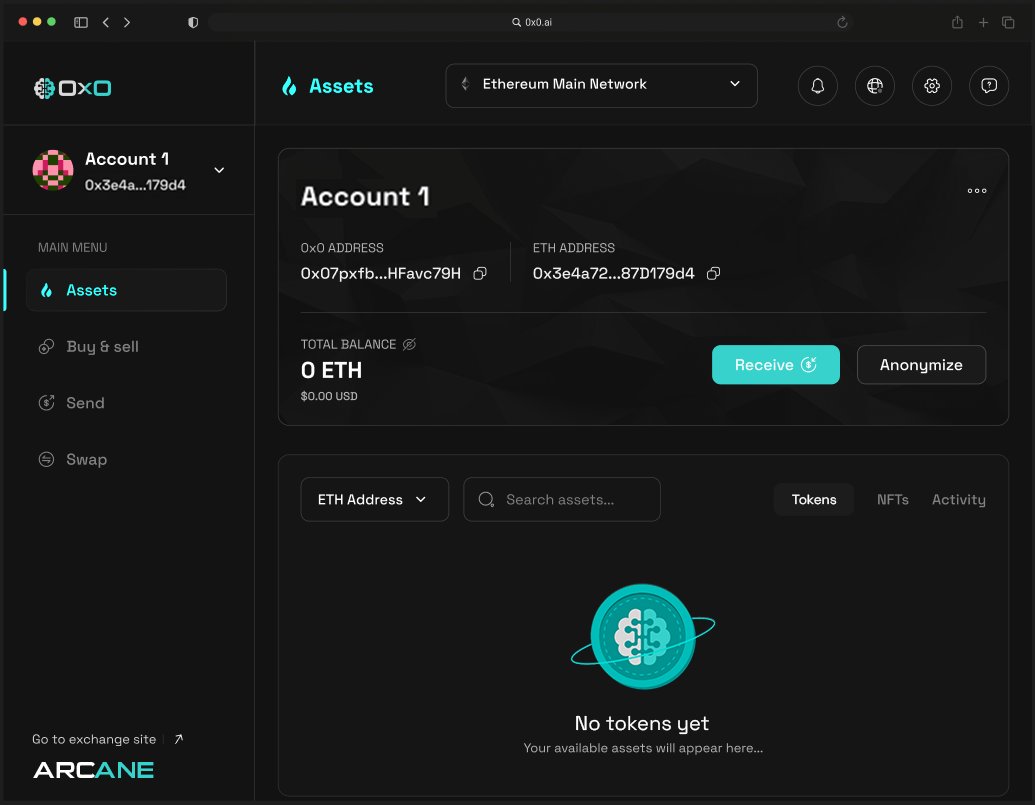Screen dimensions: 1035x805
Task: Copy the ETH address
Action: 712,272
